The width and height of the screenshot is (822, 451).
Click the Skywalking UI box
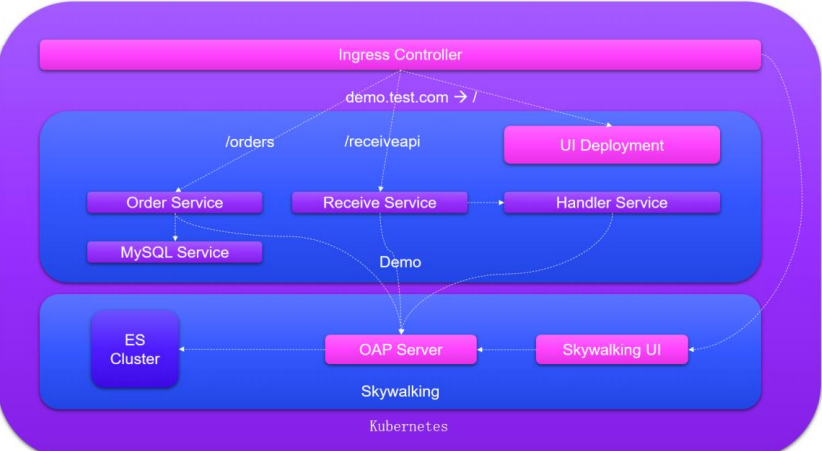(612, 349)
